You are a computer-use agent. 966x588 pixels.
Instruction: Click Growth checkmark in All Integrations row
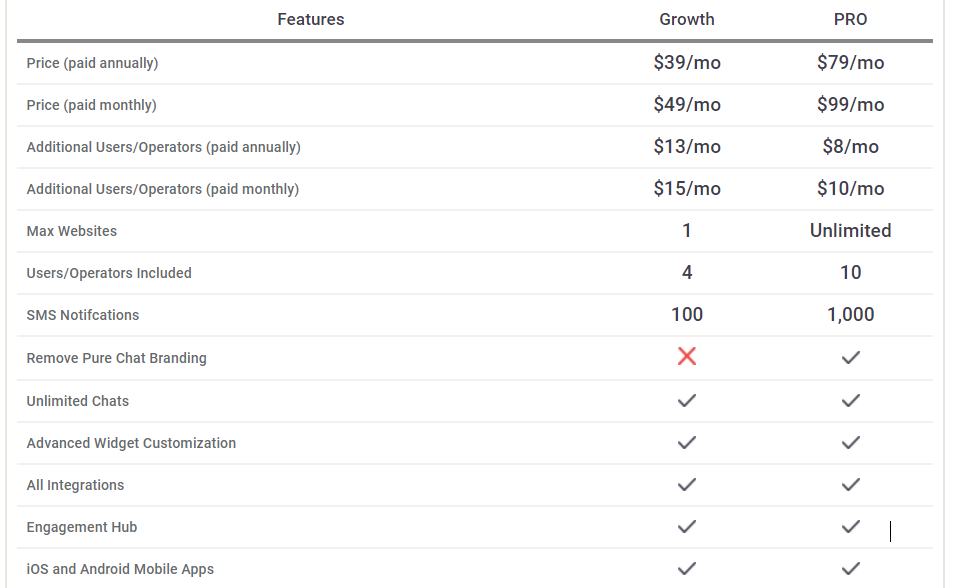[x=686, y=484]
